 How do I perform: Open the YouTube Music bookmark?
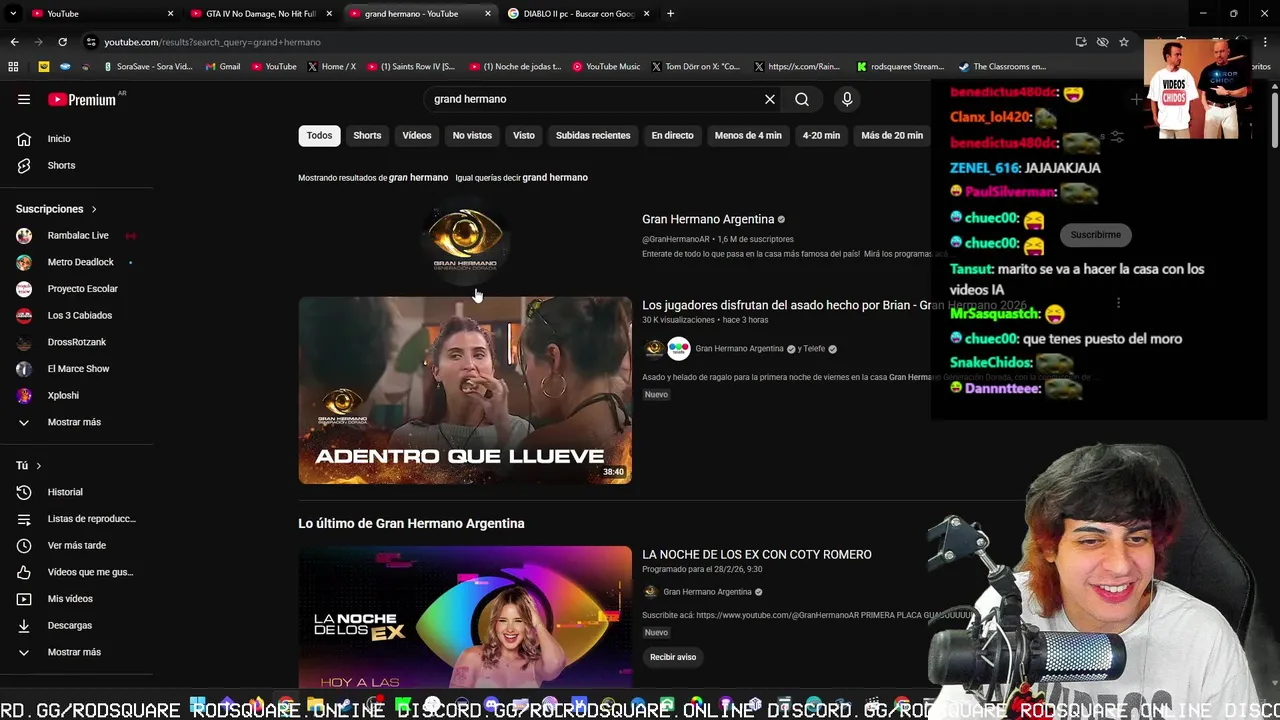tap(606, 67)
